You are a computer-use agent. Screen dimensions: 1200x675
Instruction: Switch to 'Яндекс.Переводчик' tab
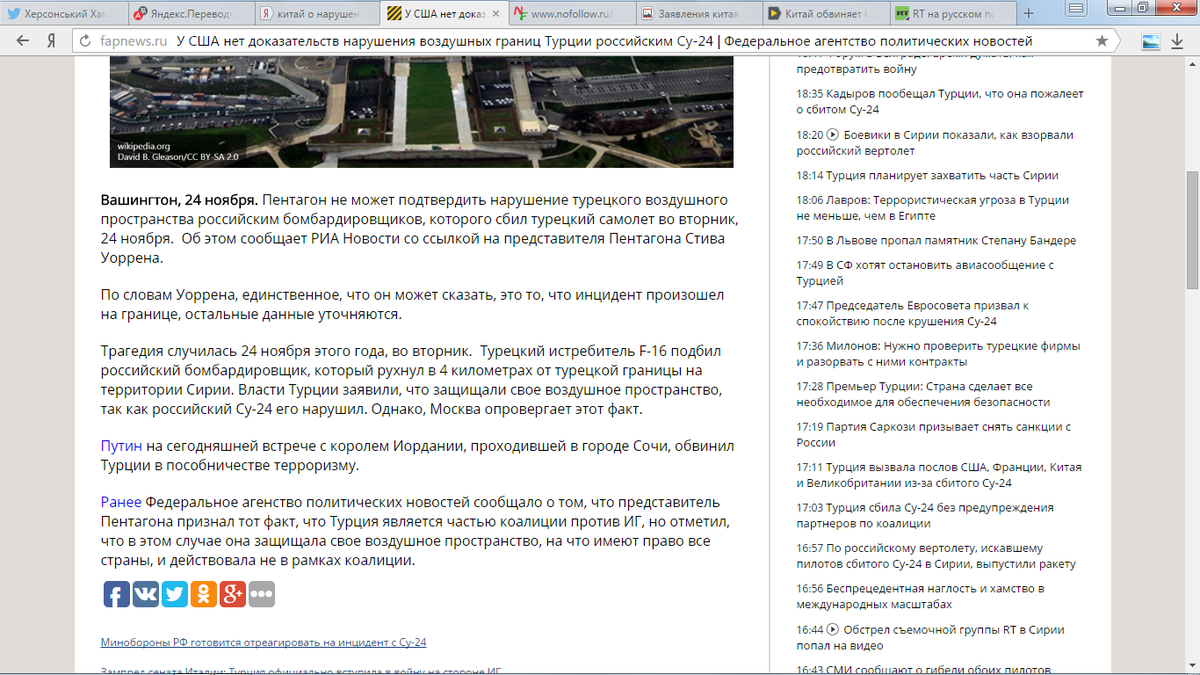click(190, 14)
